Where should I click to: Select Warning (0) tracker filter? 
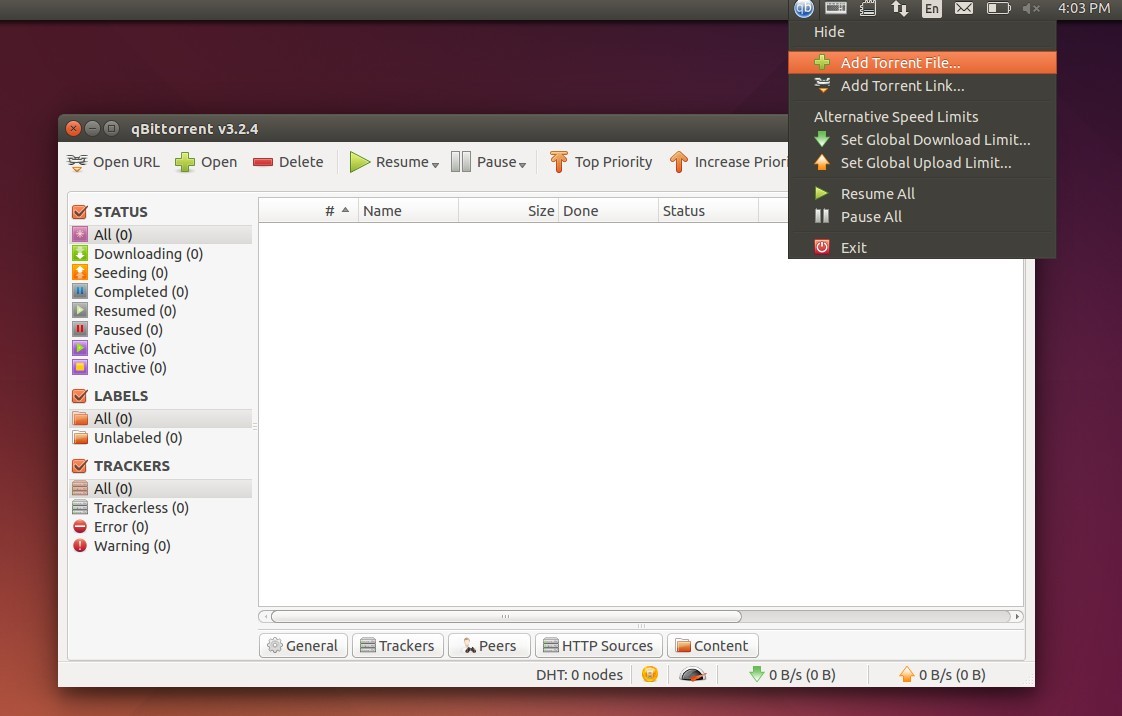pos(161,546)
